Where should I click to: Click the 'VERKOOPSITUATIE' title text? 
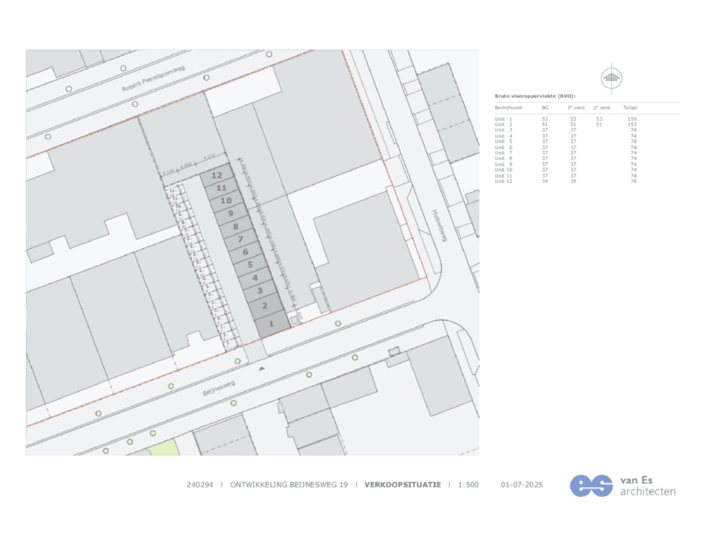(x=402, y=485)
